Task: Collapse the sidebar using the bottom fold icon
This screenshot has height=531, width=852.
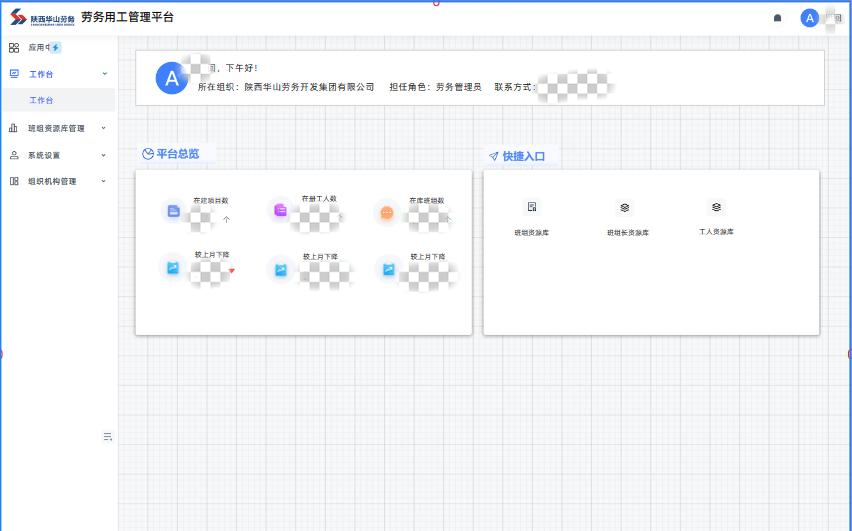Action: 107,437
